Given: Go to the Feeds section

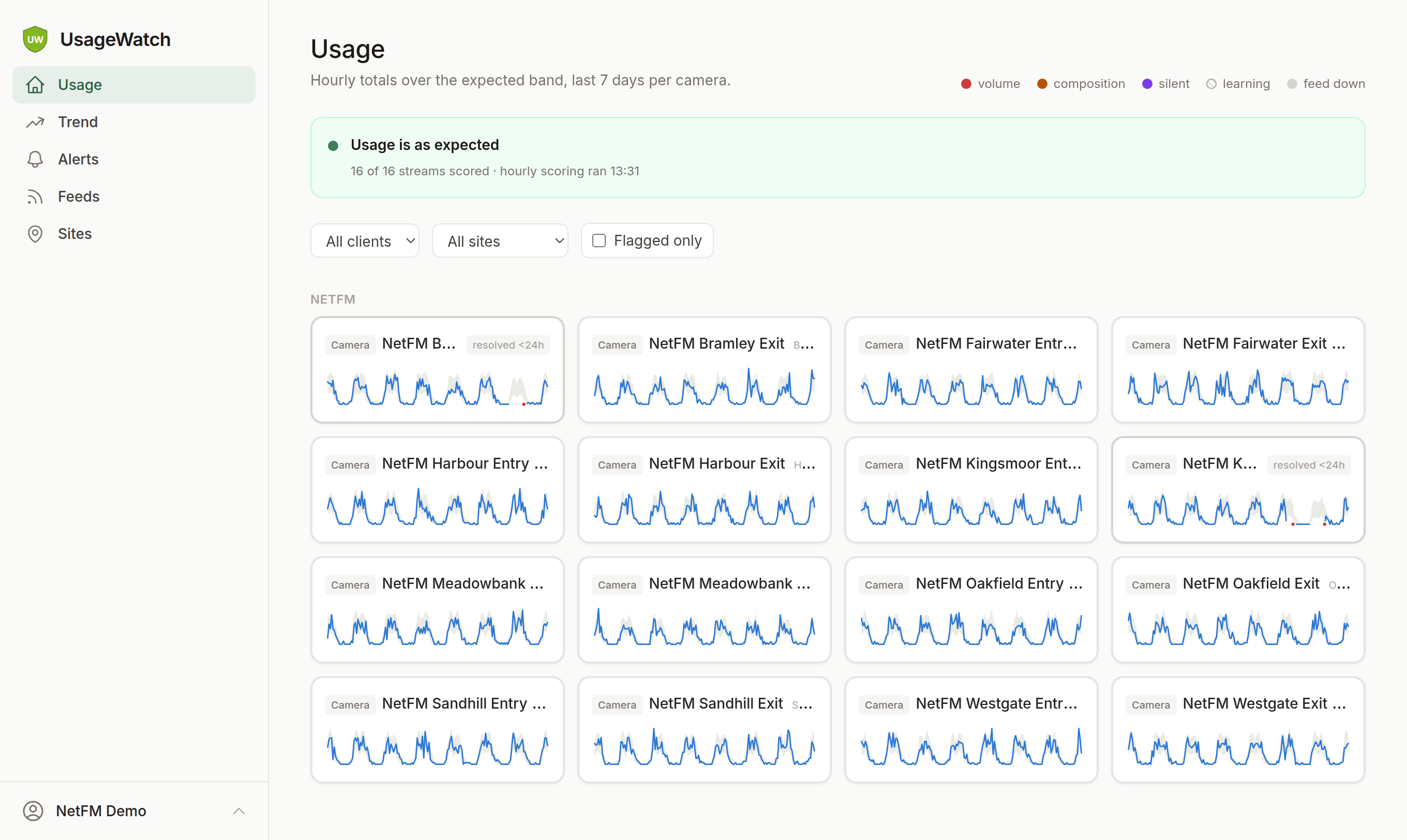Looking at the screenshot, I should 134,197.
